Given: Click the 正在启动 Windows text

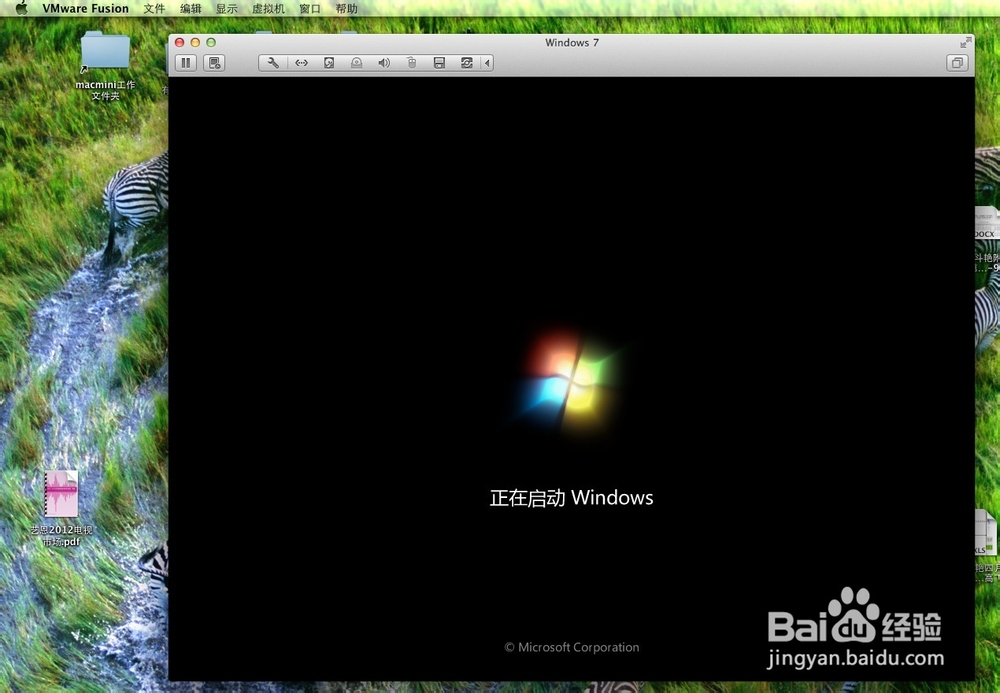Looking at the screenshot, I should click(571, 497).
